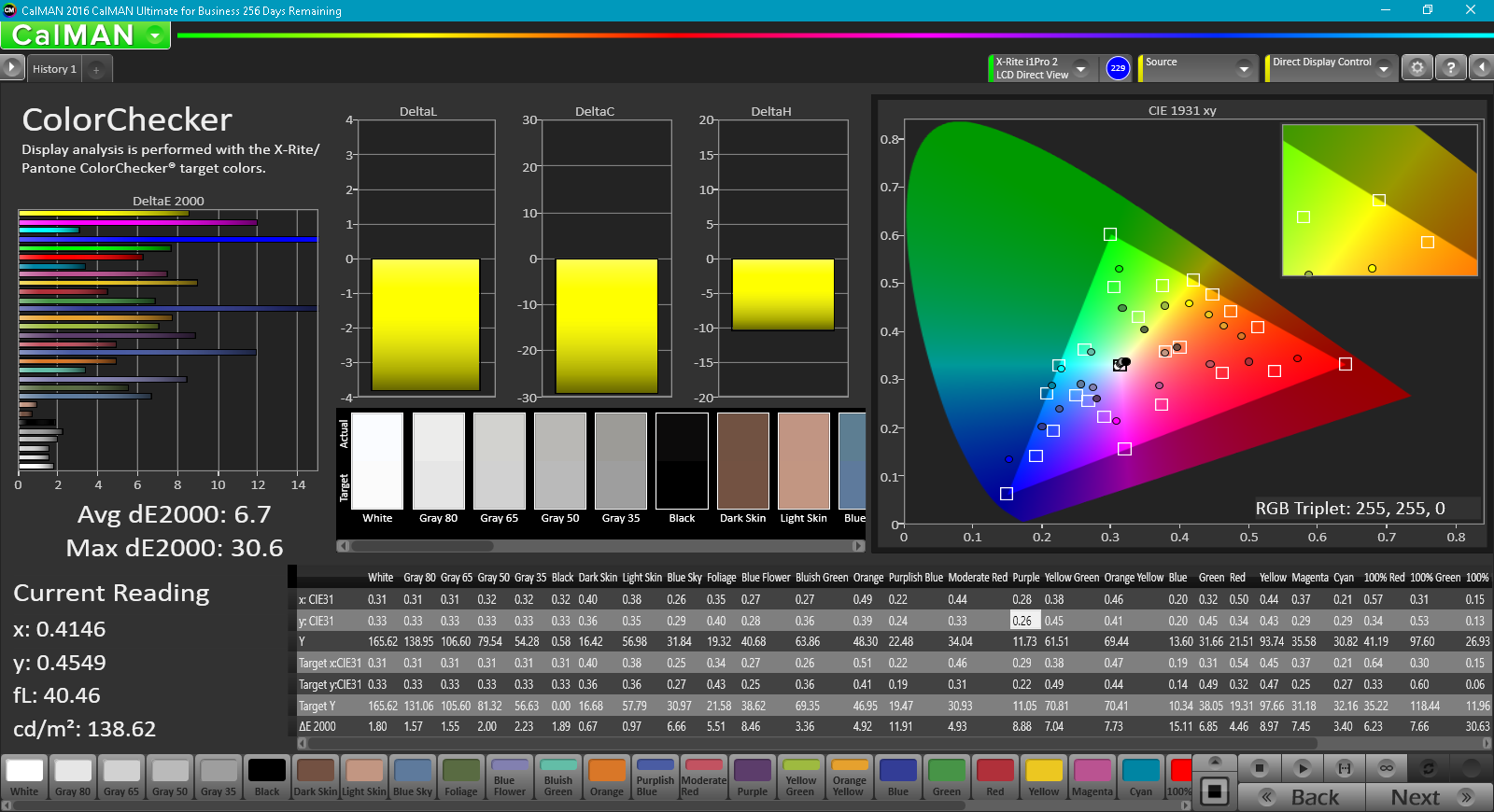Screen dimensions: 1494x812
Task: Collapse side panel with left arrow icon
Action: coord(1481,67)
